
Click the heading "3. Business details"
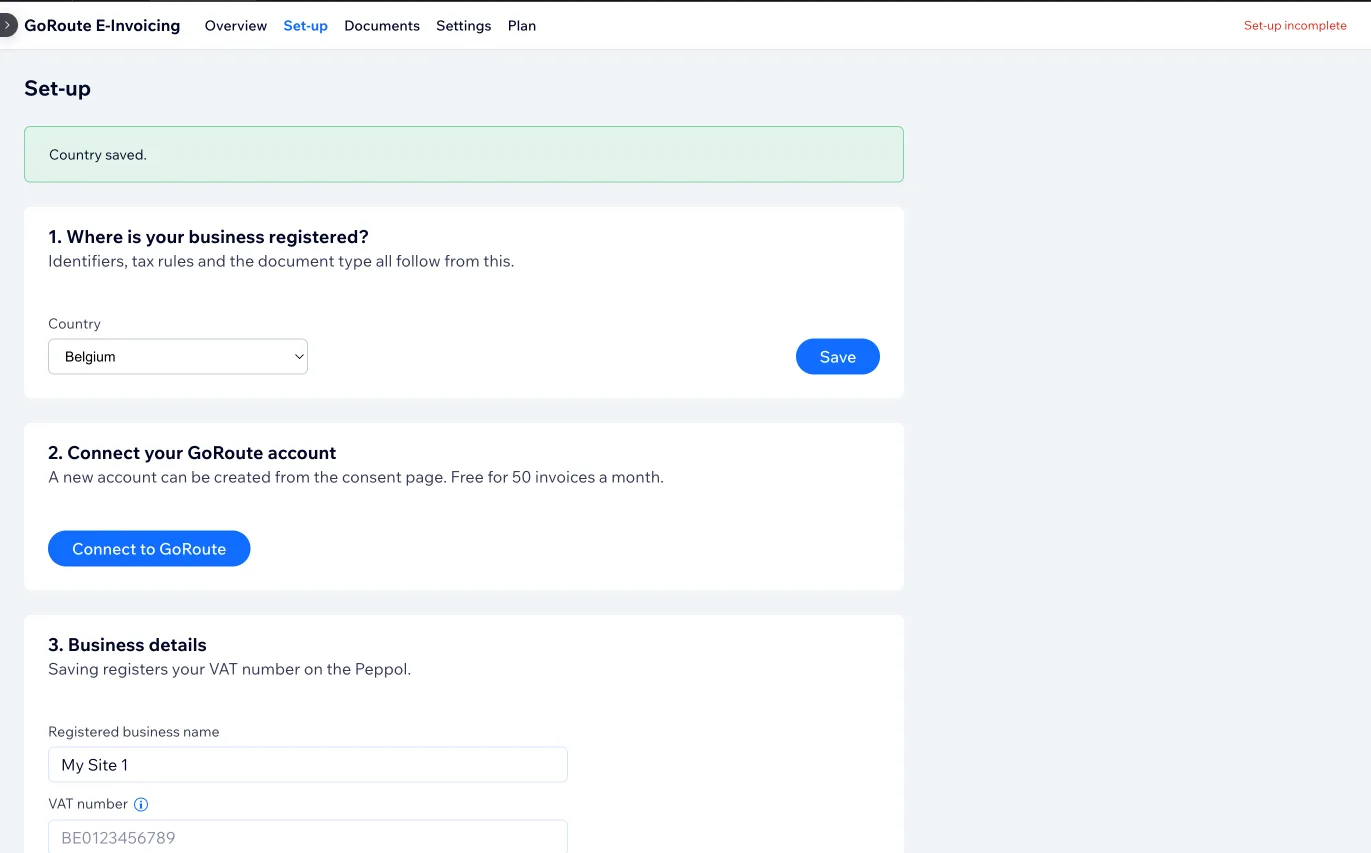coord(127,645)
